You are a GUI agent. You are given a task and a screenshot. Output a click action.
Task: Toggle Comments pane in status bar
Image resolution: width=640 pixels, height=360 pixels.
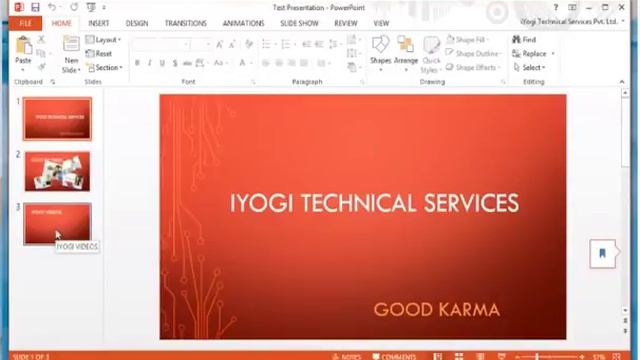394,357
